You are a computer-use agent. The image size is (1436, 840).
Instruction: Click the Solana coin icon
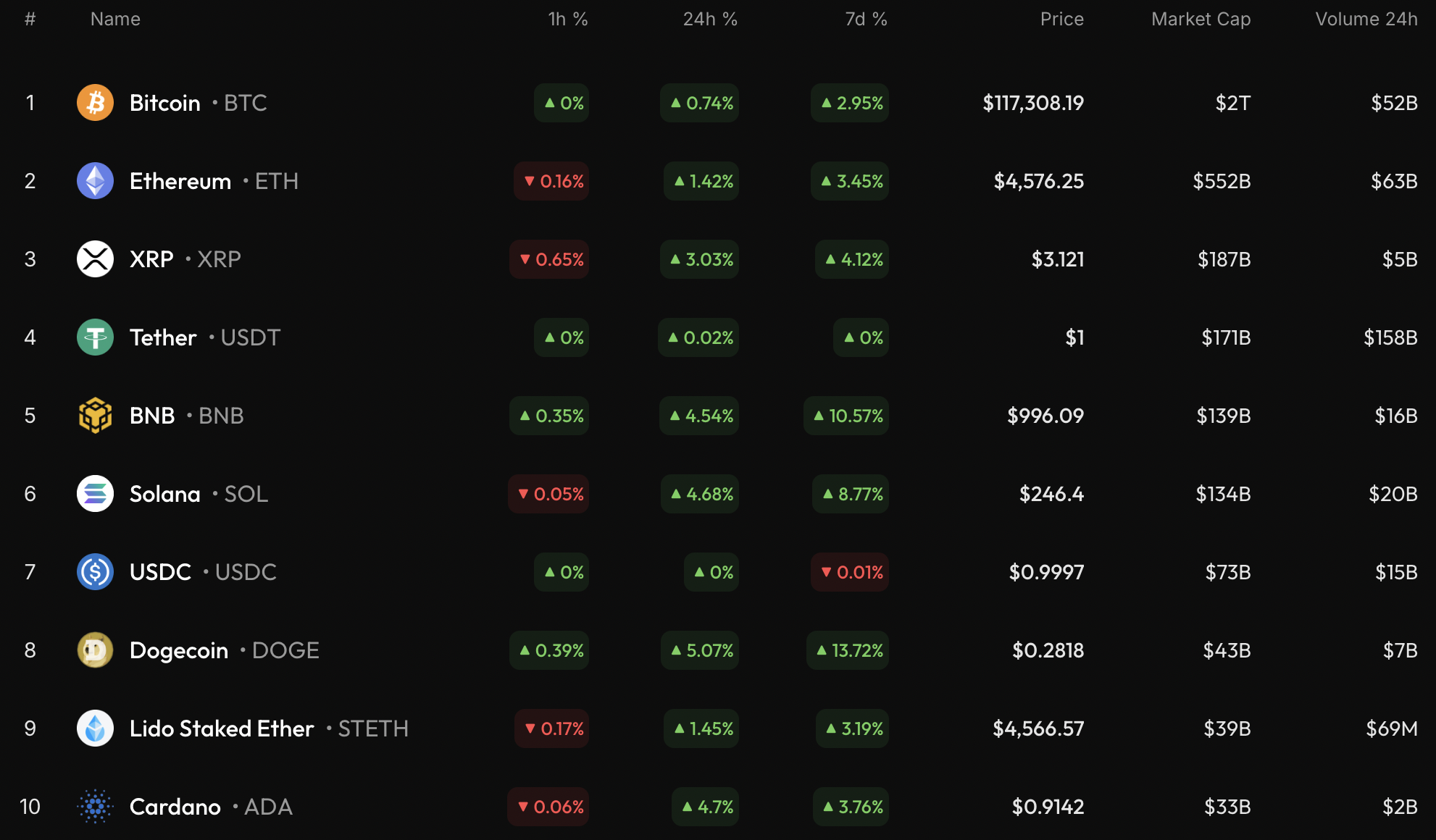95,494
